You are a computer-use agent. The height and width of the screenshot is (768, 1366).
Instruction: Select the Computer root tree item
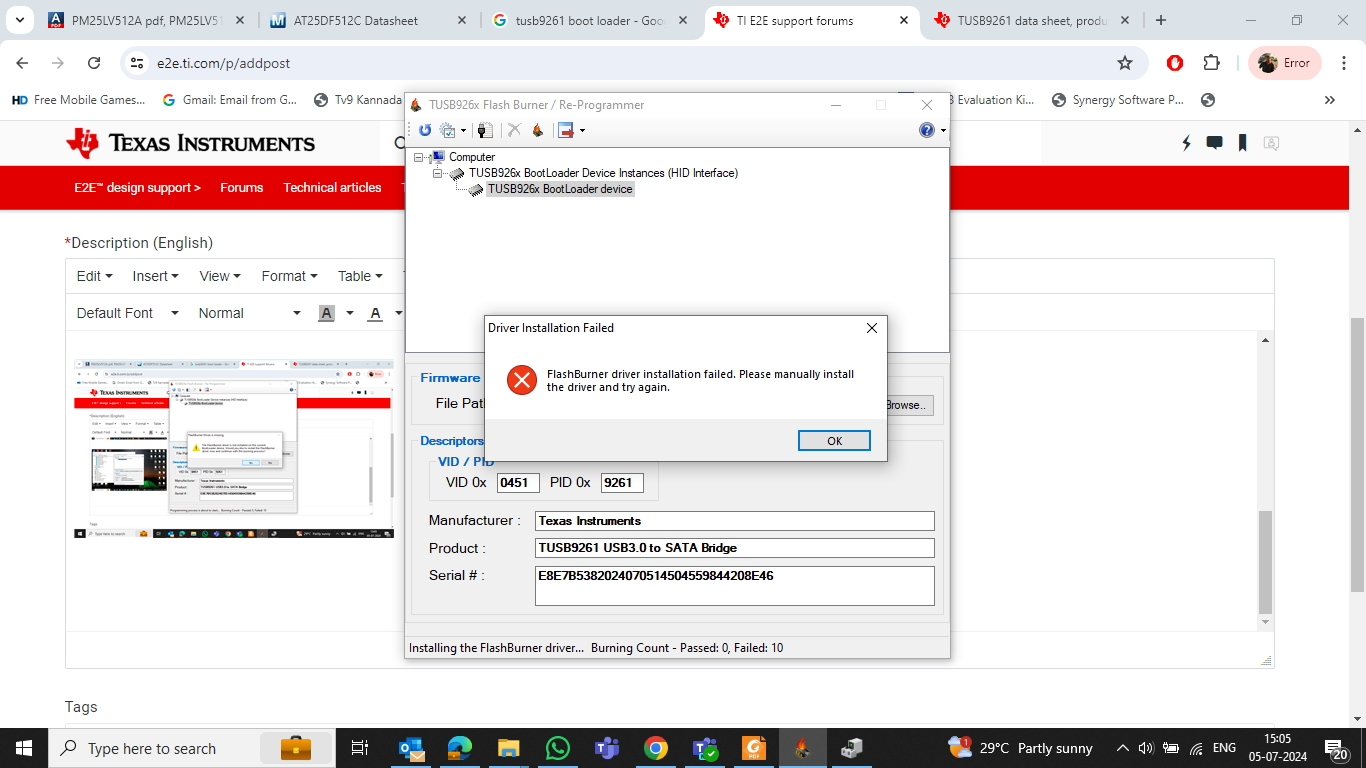point(472,157)
